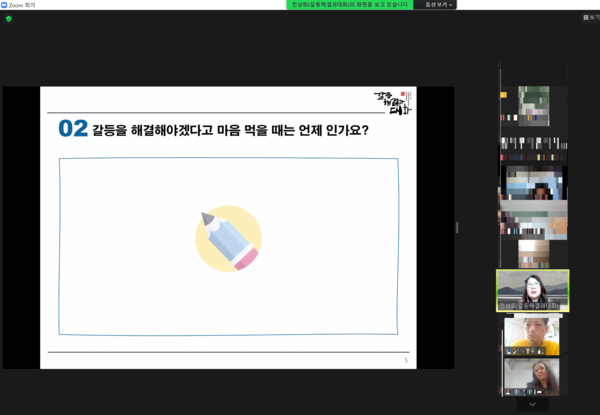Click the blue 02 slide number

[73, 129]
